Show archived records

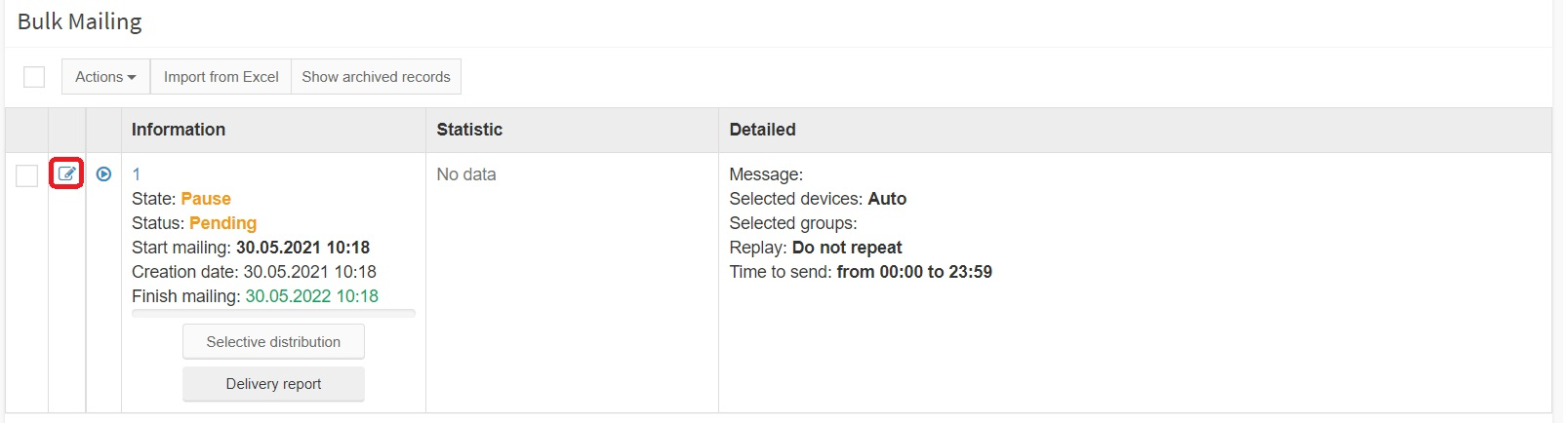click(376, 77)
